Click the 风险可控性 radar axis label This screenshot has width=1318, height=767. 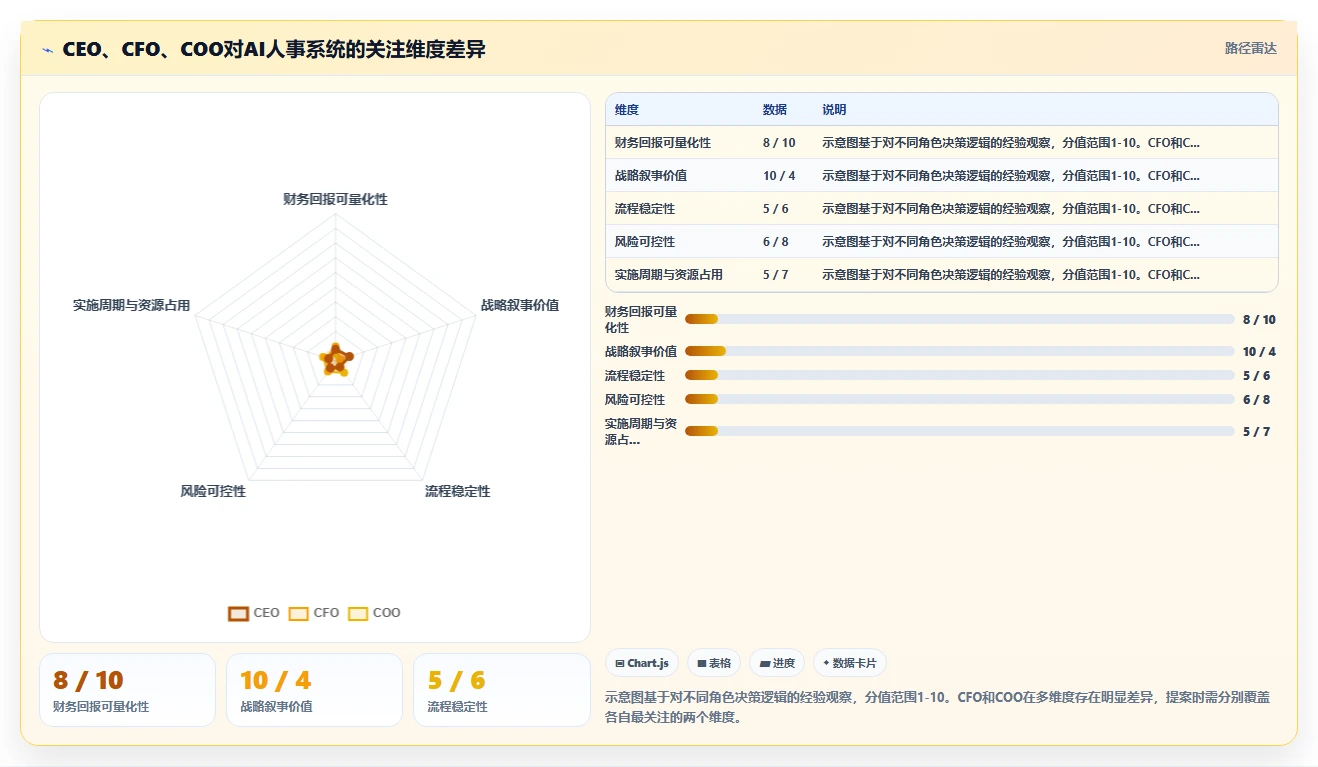(213, 492)
